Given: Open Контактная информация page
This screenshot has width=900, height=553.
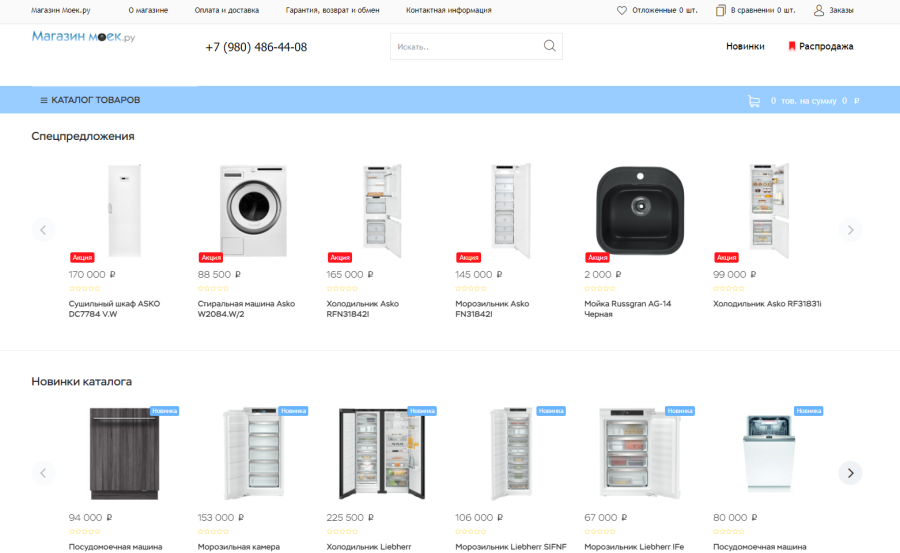Looking at the screenshot, I should (x=449, y=10).
